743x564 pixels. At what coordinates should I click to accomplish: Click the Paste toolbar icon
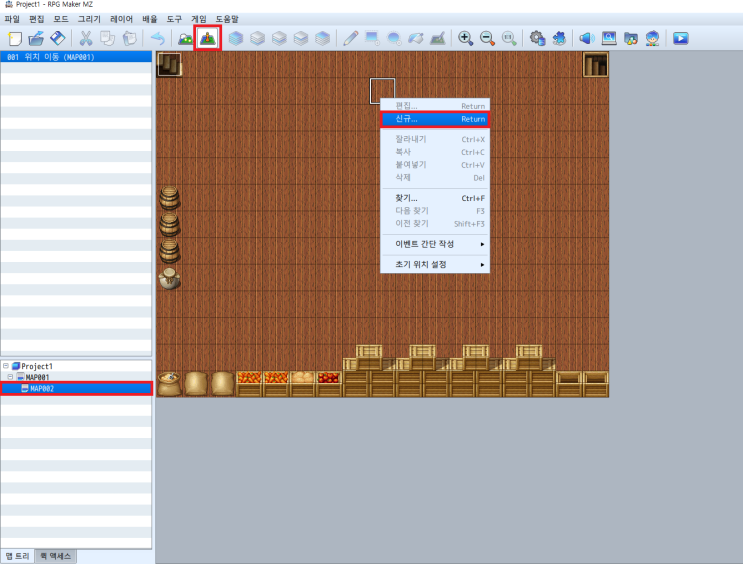(129, 38)
